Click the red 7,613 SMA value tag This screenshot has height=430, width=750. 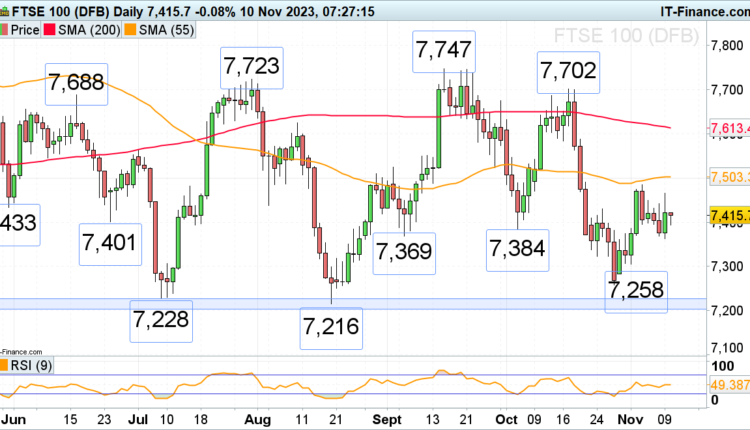coord(726,128)
